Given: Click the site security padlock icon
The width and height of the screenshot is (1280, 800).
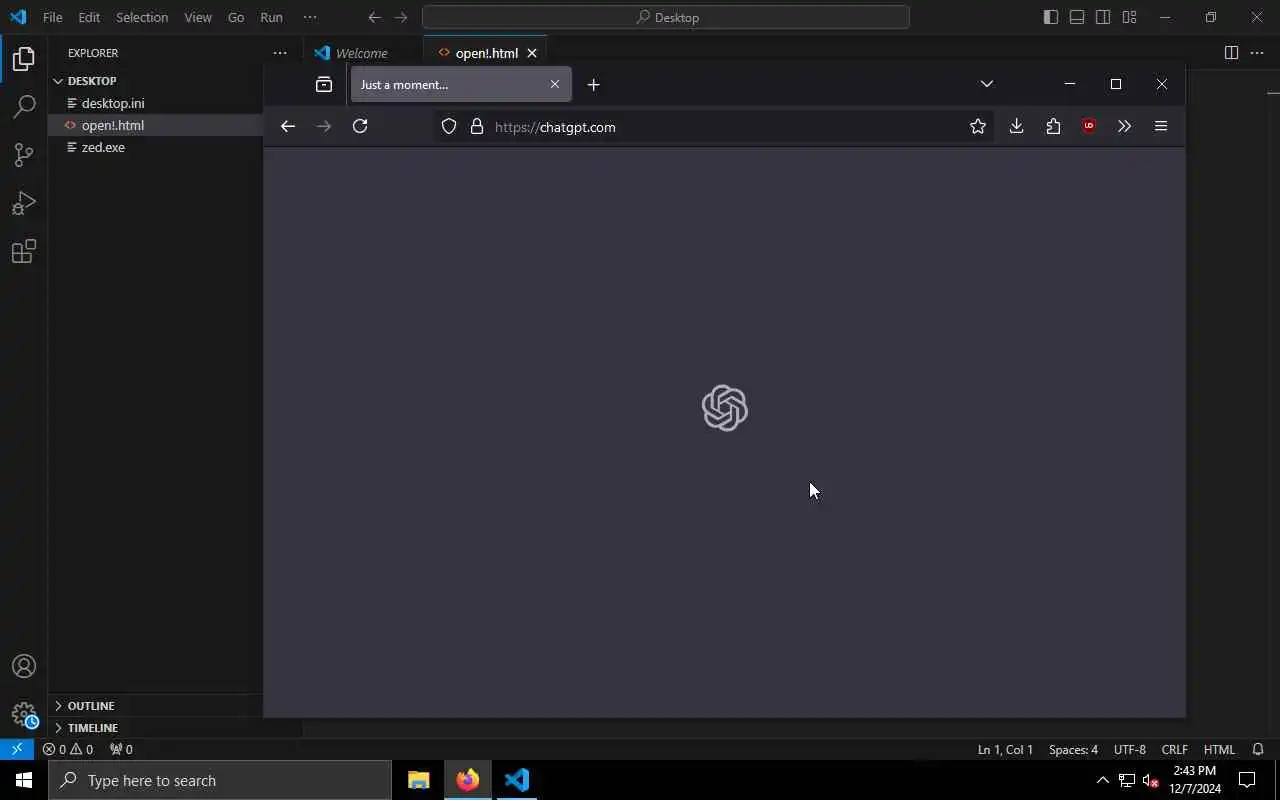Looking at the screenshot, I should click(477, 127).
